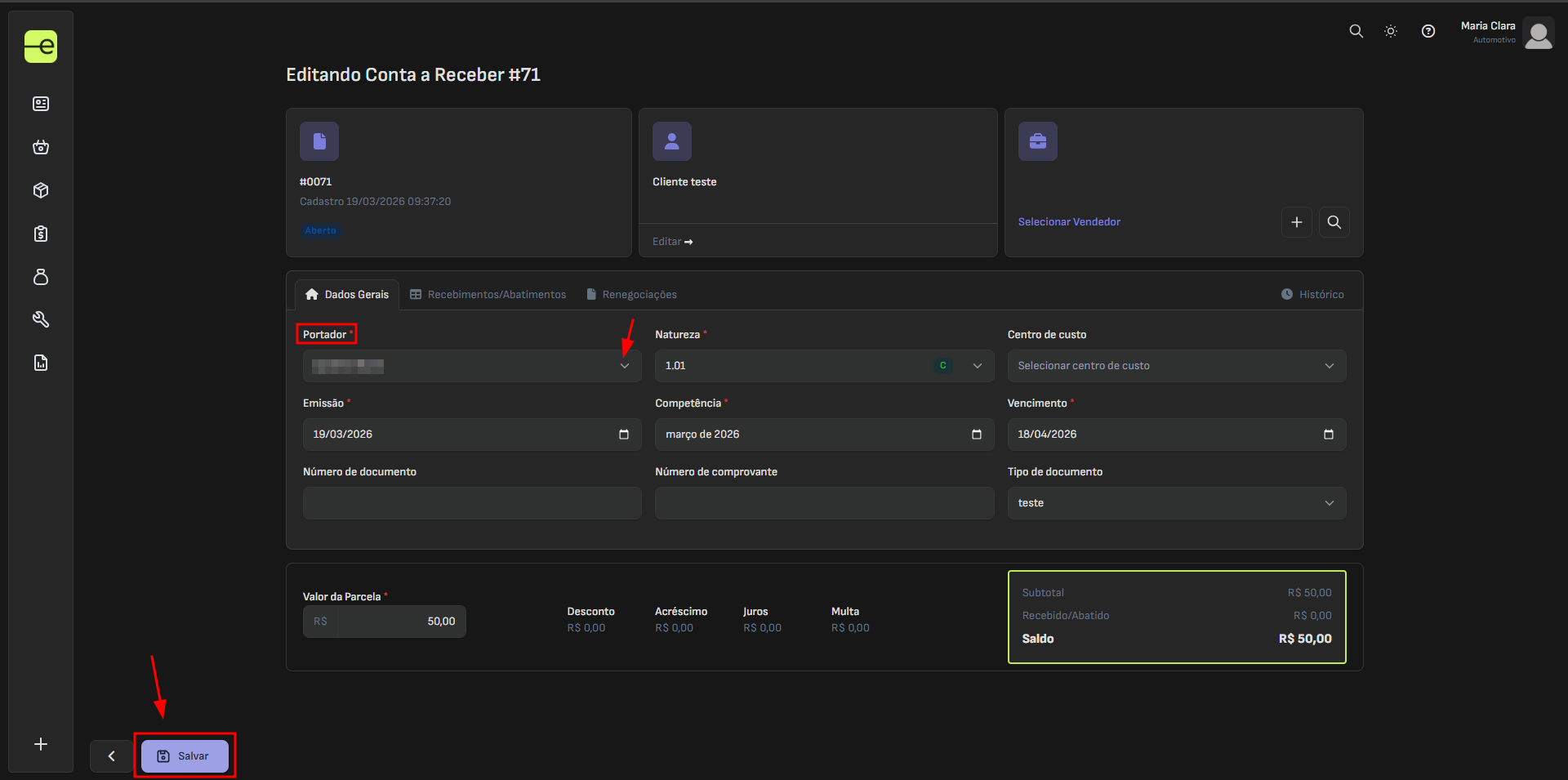
Task: Expand the Centro de custo dropdown
Action: point(1329,366)
